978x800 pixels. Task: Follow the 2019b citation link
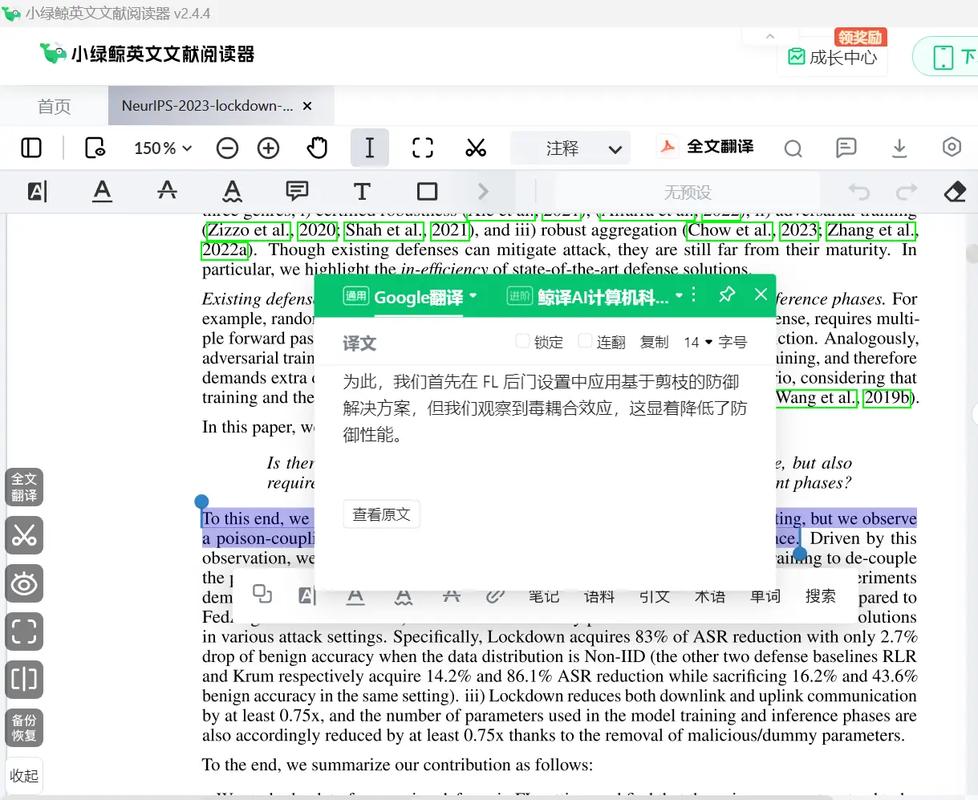887,397
